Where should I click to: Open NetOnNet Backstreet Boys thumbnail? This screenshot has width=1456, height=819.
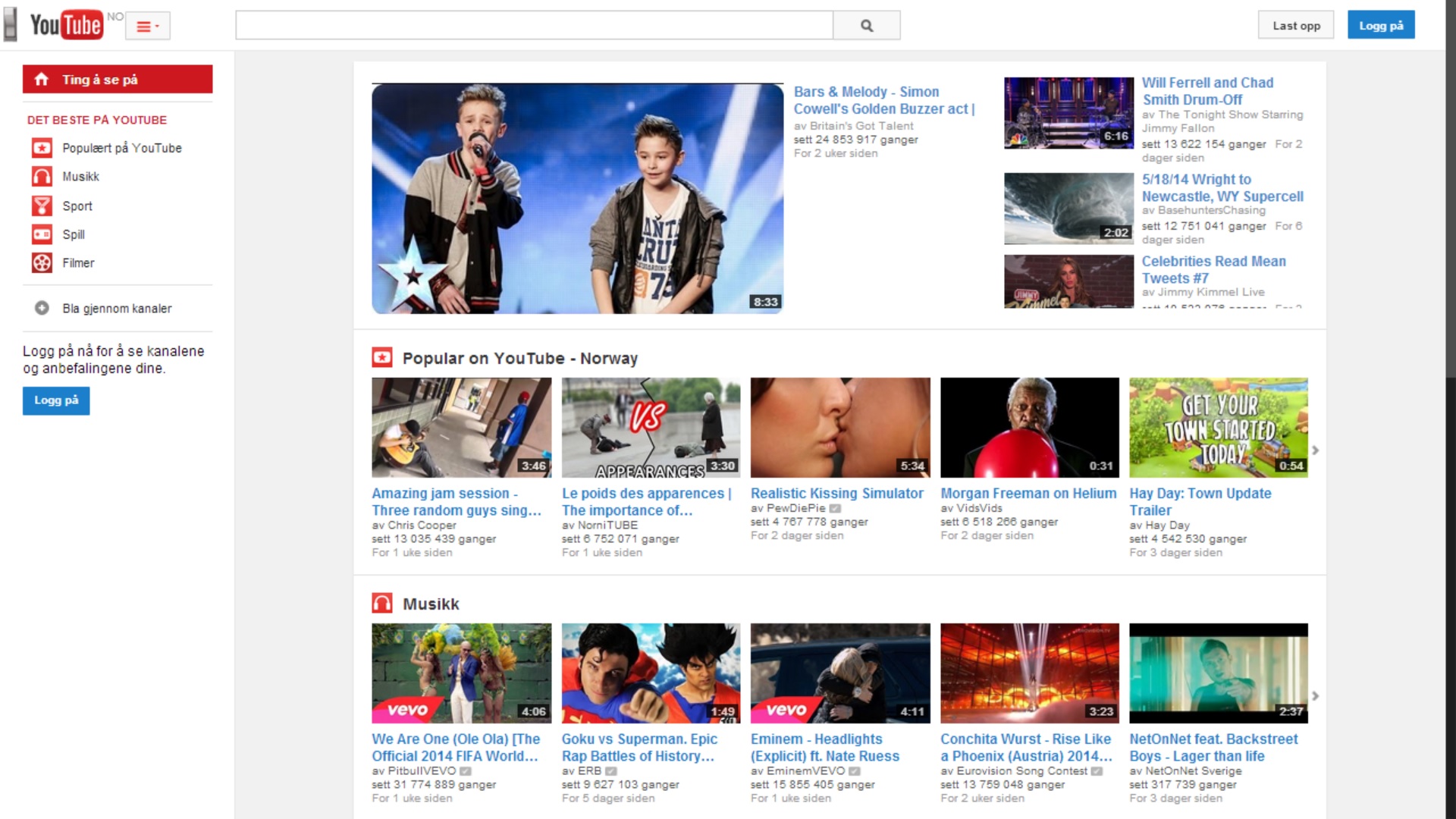(x=1219, y=673)
